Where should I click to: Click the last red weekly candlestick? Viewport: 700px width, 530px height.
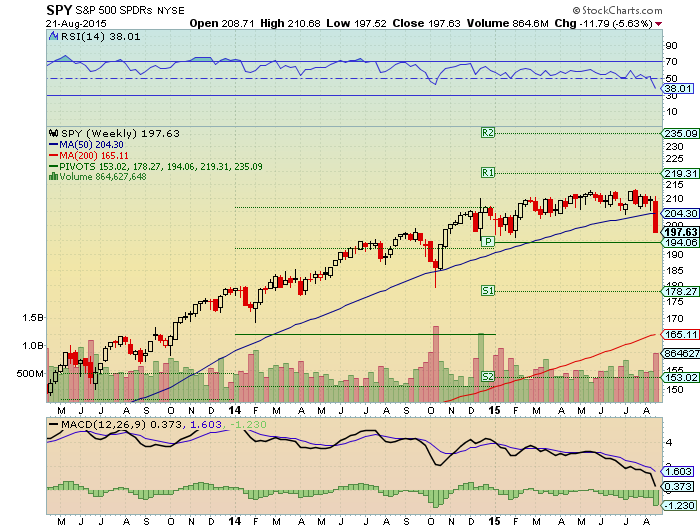[x=656, y=217]
